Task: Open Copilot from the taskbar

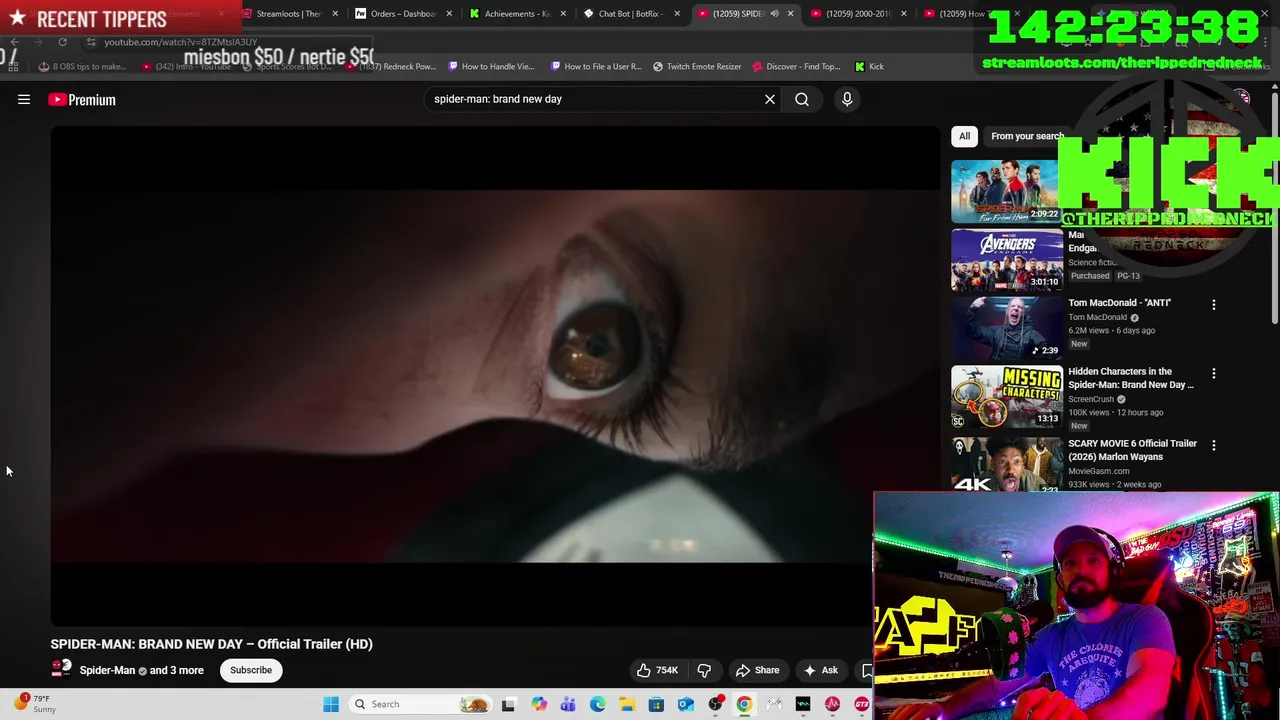Action: (539, 704)
